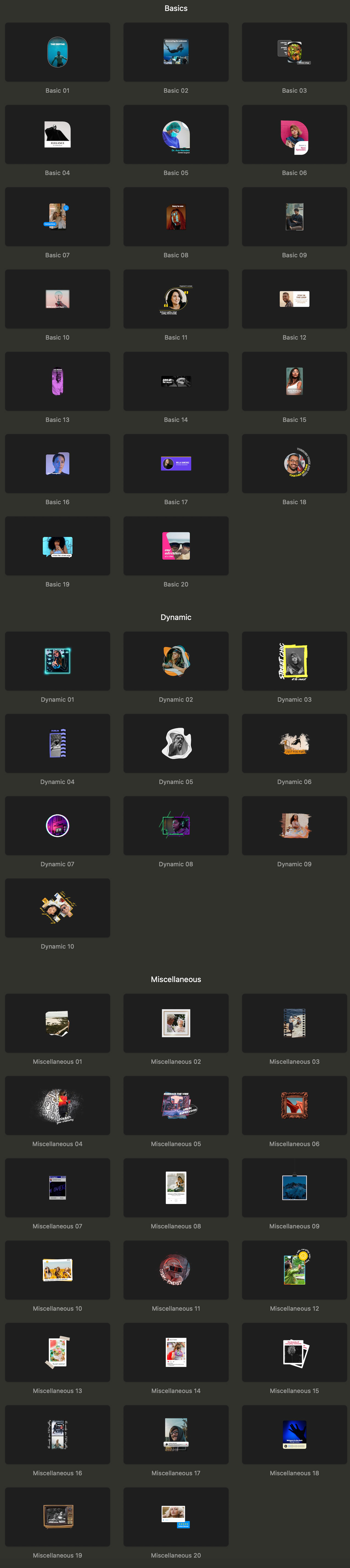The width and height of the screenshot is (350, 1568).
Task: Open the Miscellaneous 08 template
Action: (176, 1188)
